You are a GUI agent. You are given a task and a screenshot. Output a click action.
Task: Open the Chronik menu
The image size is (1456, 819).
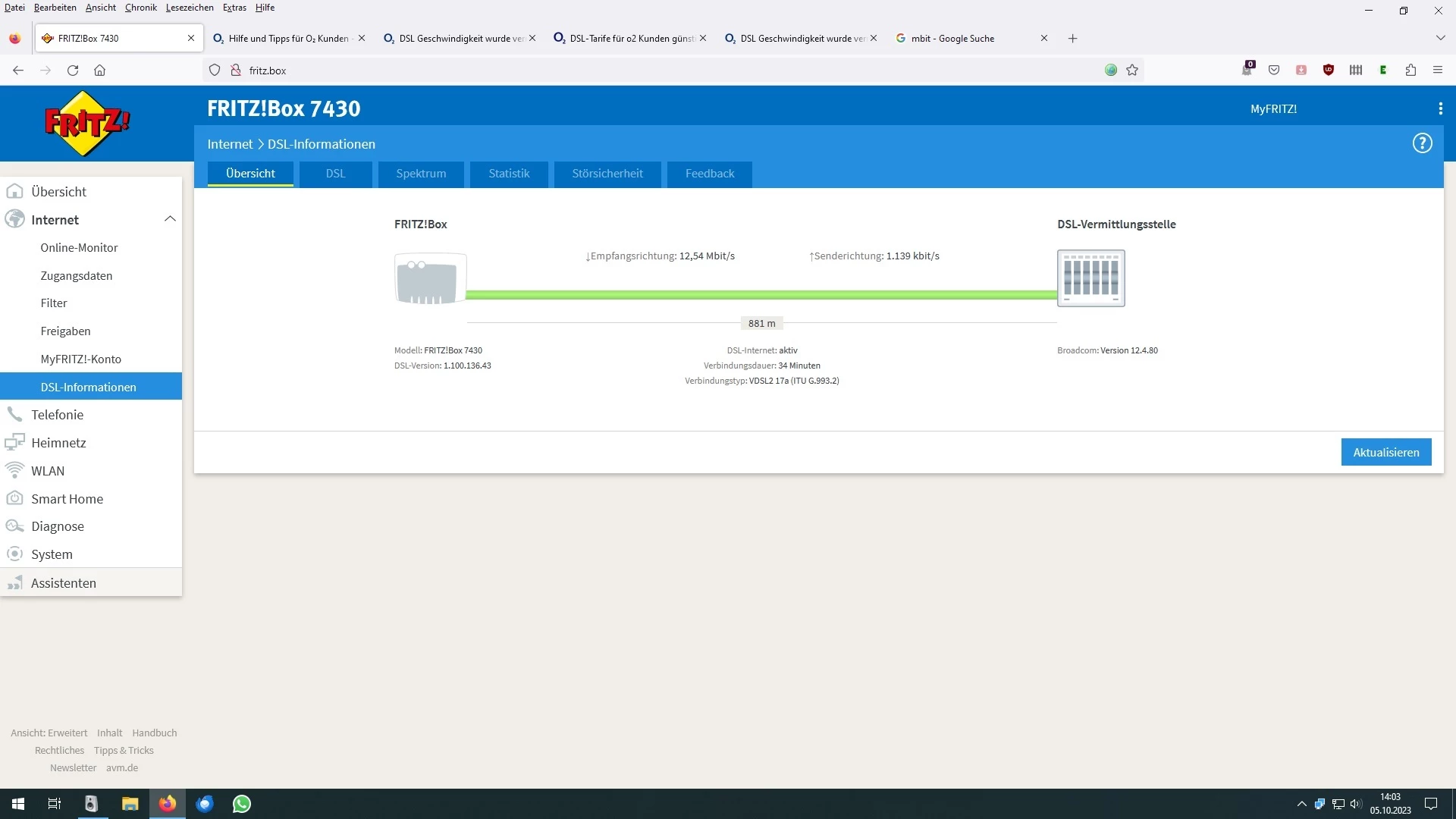[140, 8]
